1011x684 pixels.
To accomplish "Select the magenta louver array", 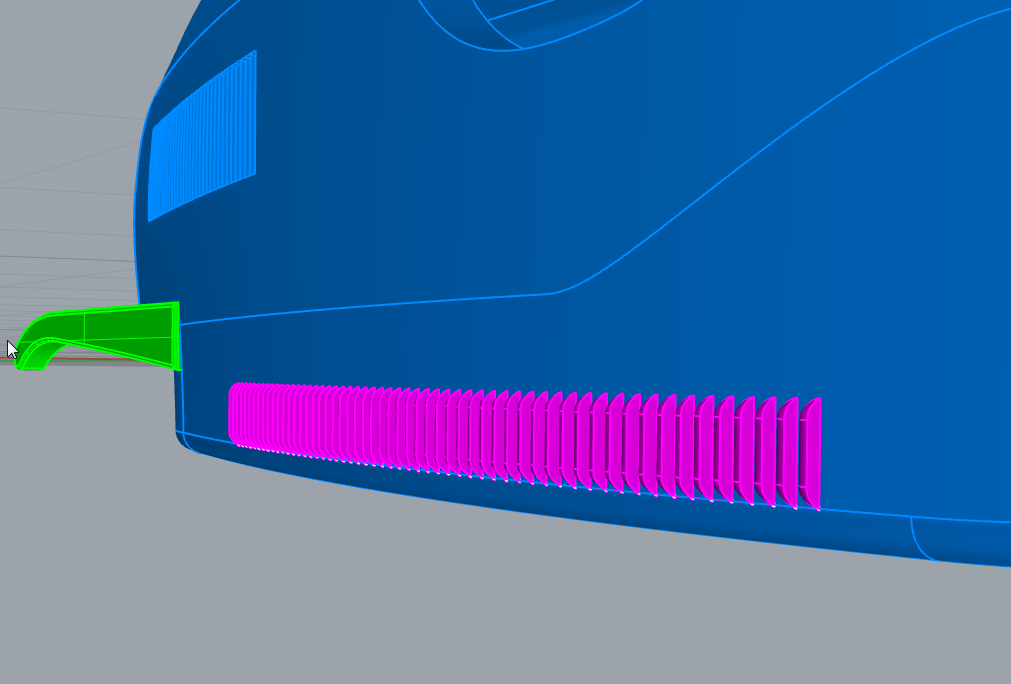I will coord(525,444).
